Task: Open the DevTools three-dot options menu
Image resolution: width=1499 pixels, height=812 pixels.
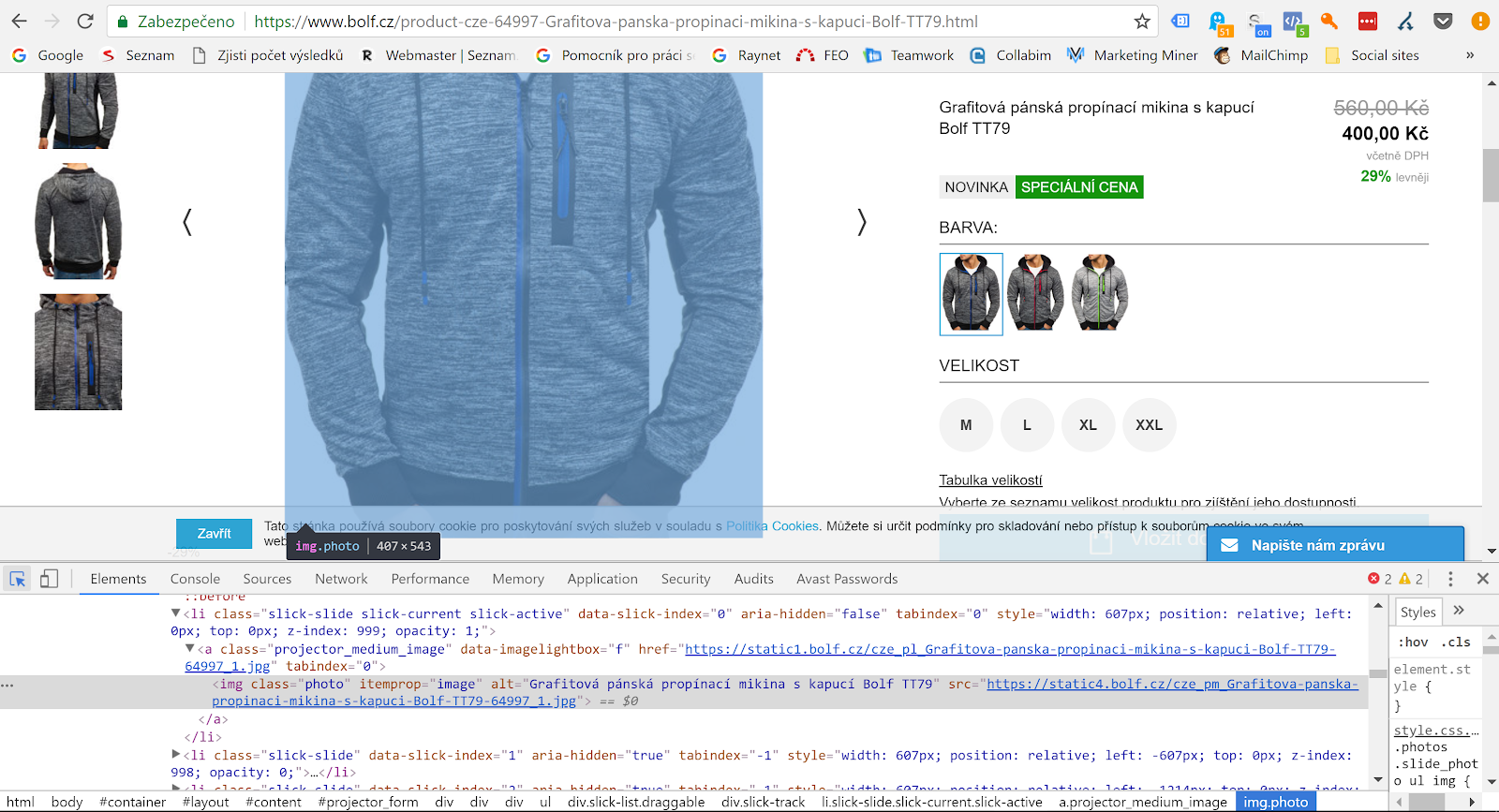Action: pyautogui.click(x=1450, y=579)
